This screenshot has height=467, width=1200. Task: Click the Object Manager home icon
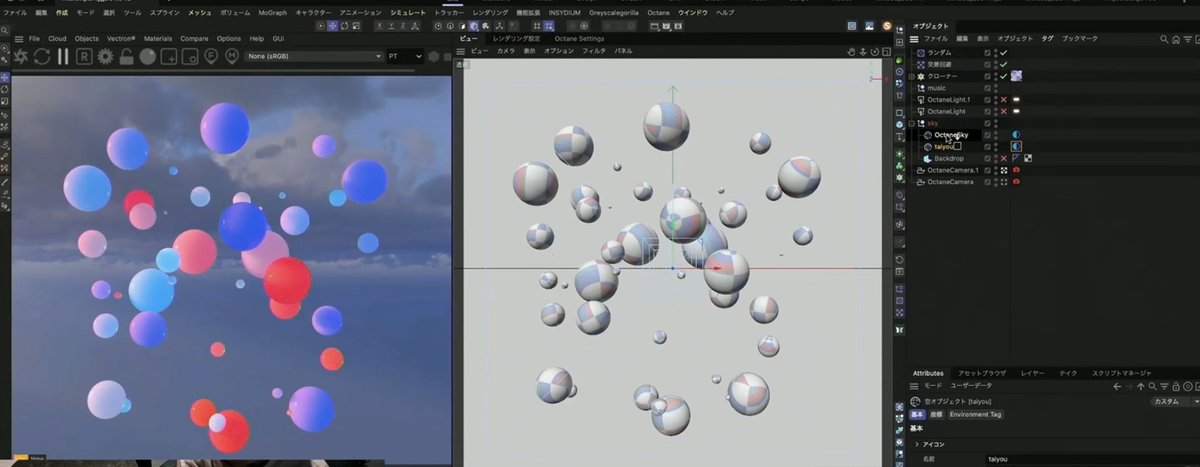coord(1175,39)
